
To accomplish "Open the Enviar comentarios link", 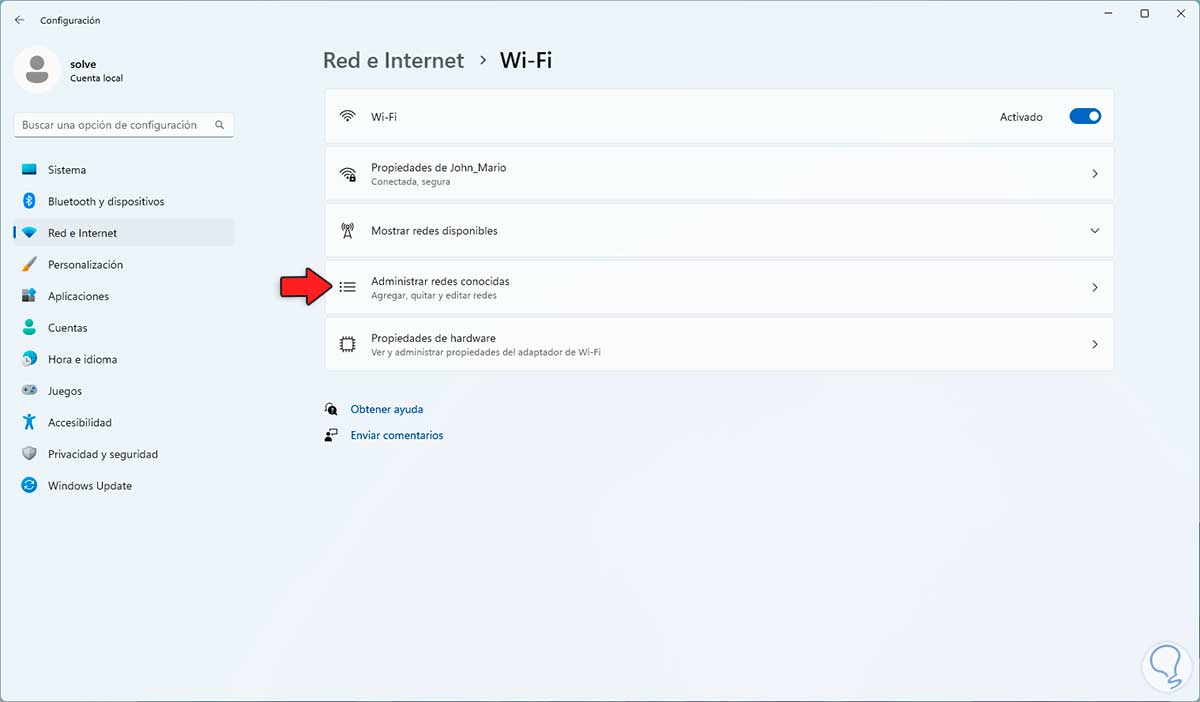I will click(397, 435).
